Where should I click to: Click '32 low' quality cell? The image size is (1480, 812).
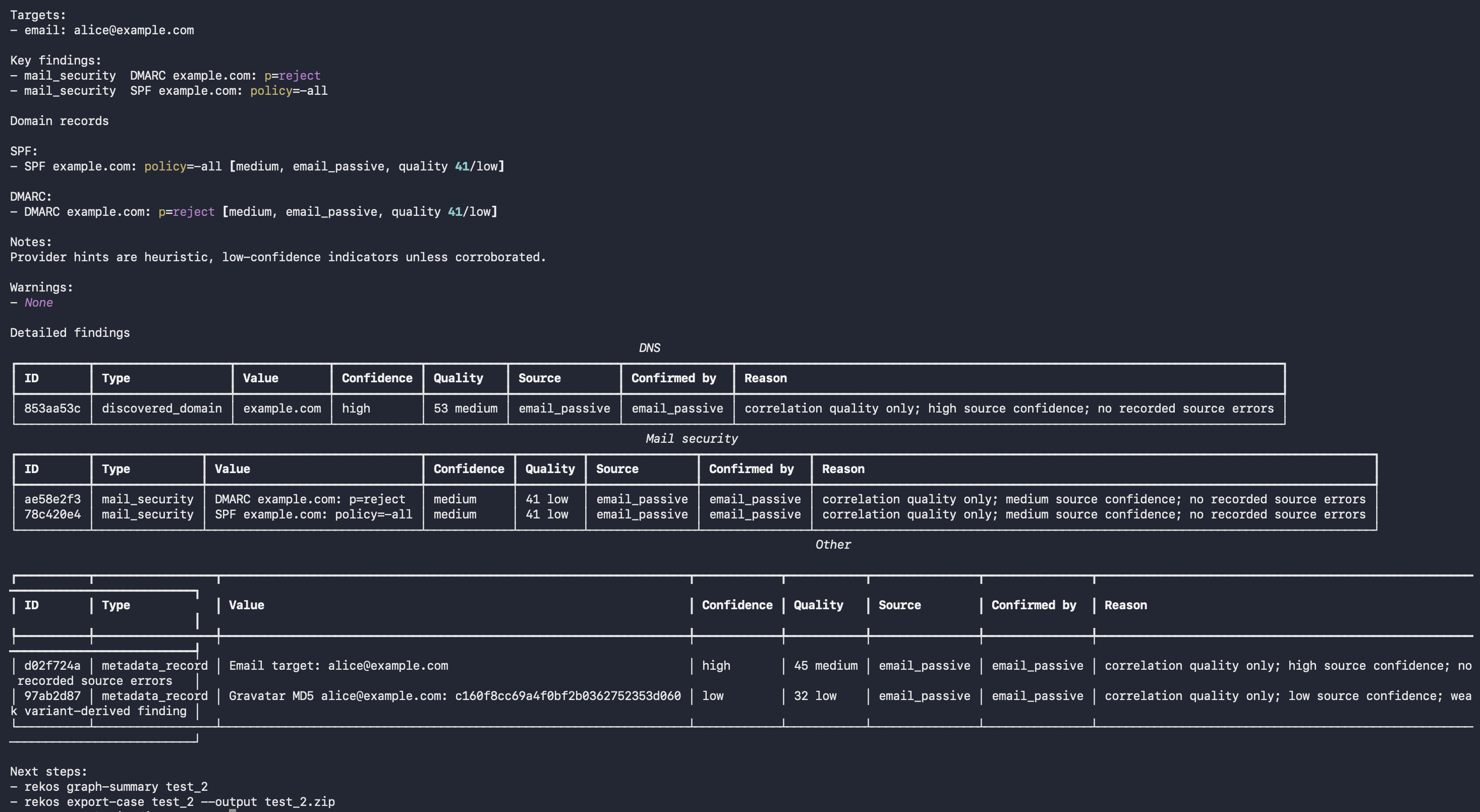(x=815, y=696)
